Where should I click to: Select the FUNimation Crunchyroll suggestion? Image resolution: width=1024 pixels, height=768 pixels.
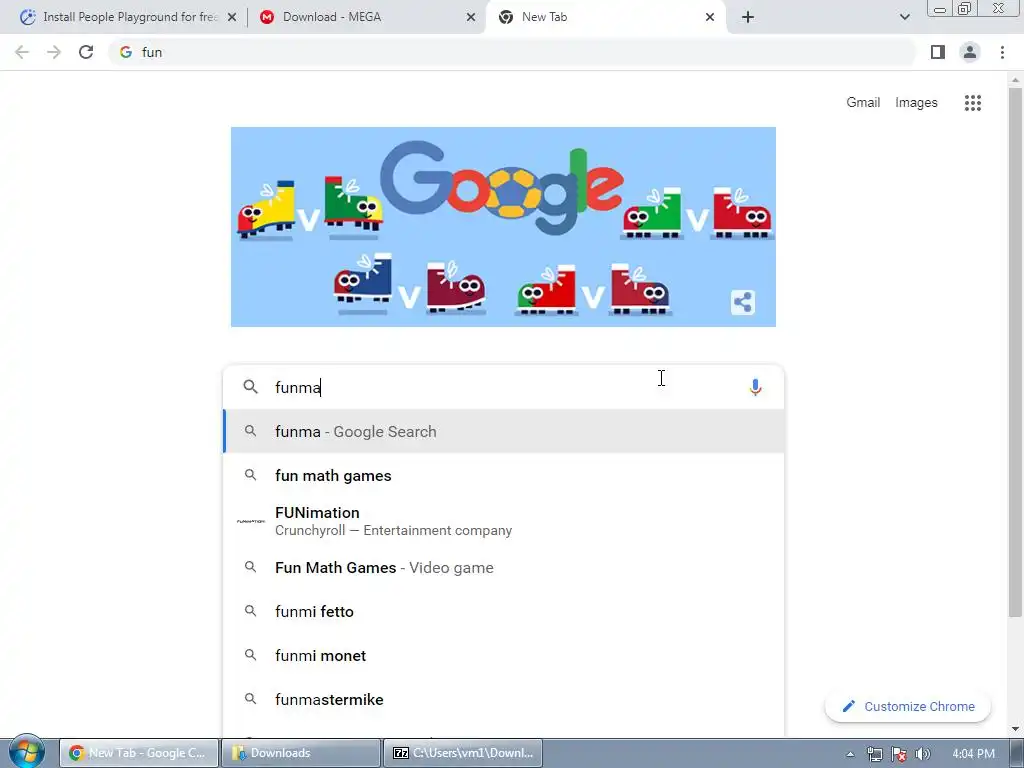504,521
